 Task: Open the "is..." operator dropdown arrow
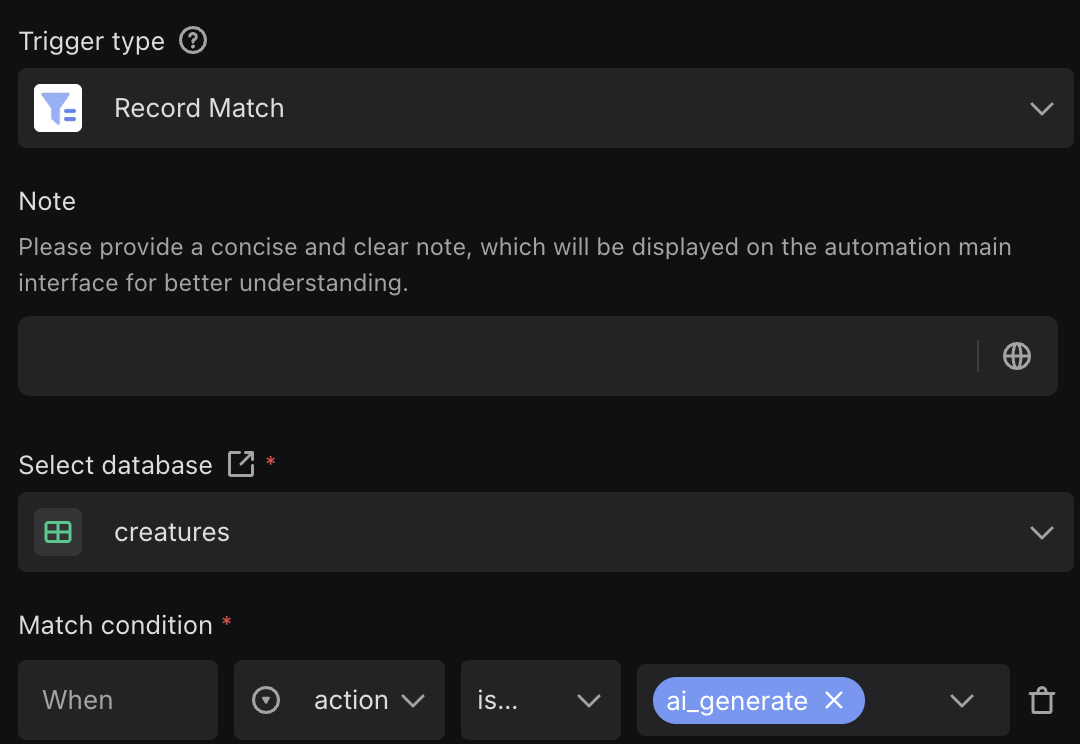point(589,701)
